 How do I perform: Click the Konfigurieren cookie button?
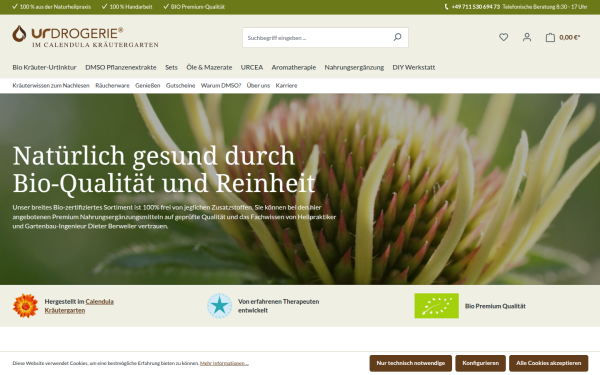(481, 363)
